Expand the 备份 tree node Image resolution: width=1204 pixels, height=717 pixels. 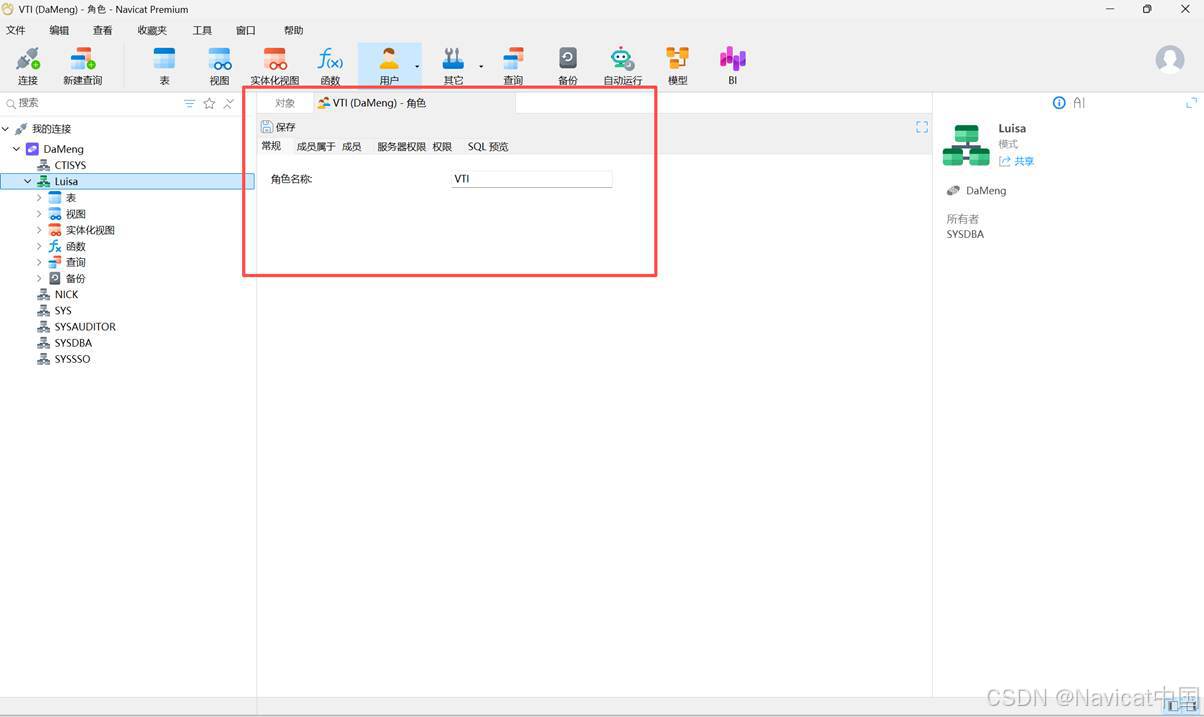click(x=39, y=278)
